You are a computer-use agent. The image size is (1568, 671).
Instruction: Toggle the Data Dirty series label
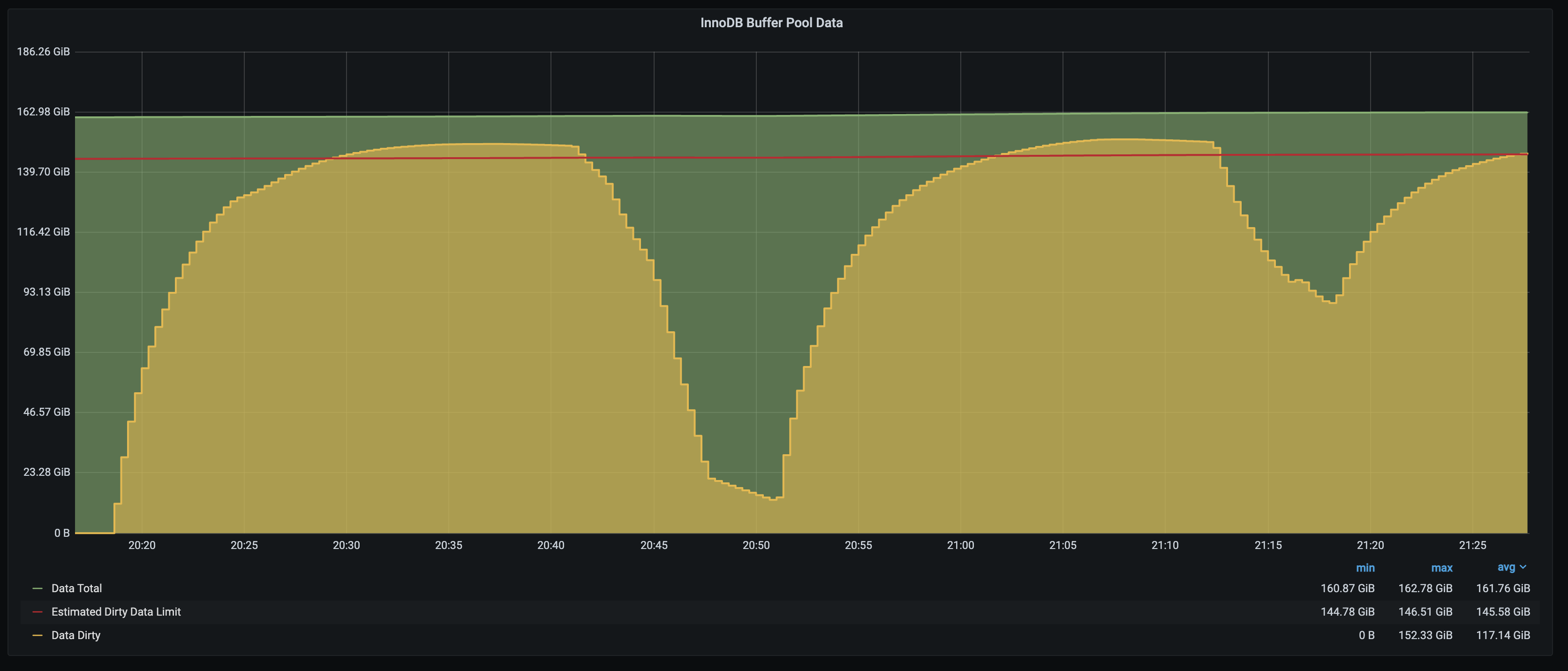coord(76,635)
